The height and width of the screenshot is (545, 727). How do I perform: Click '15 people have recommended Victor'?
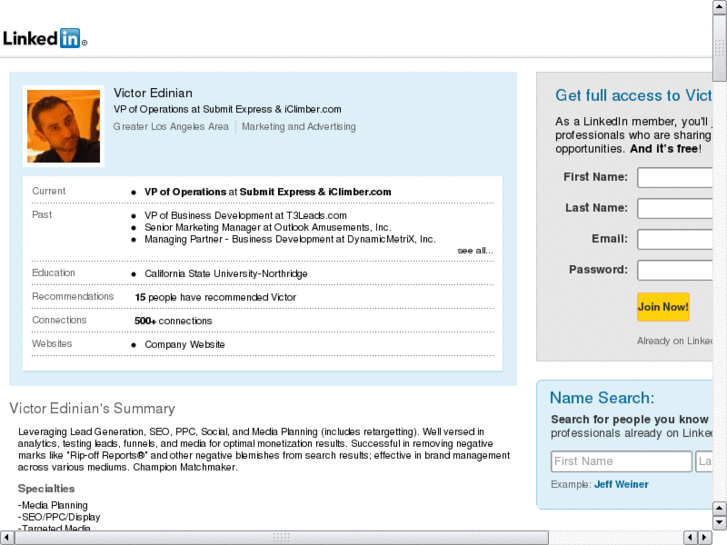click(215, 297)
